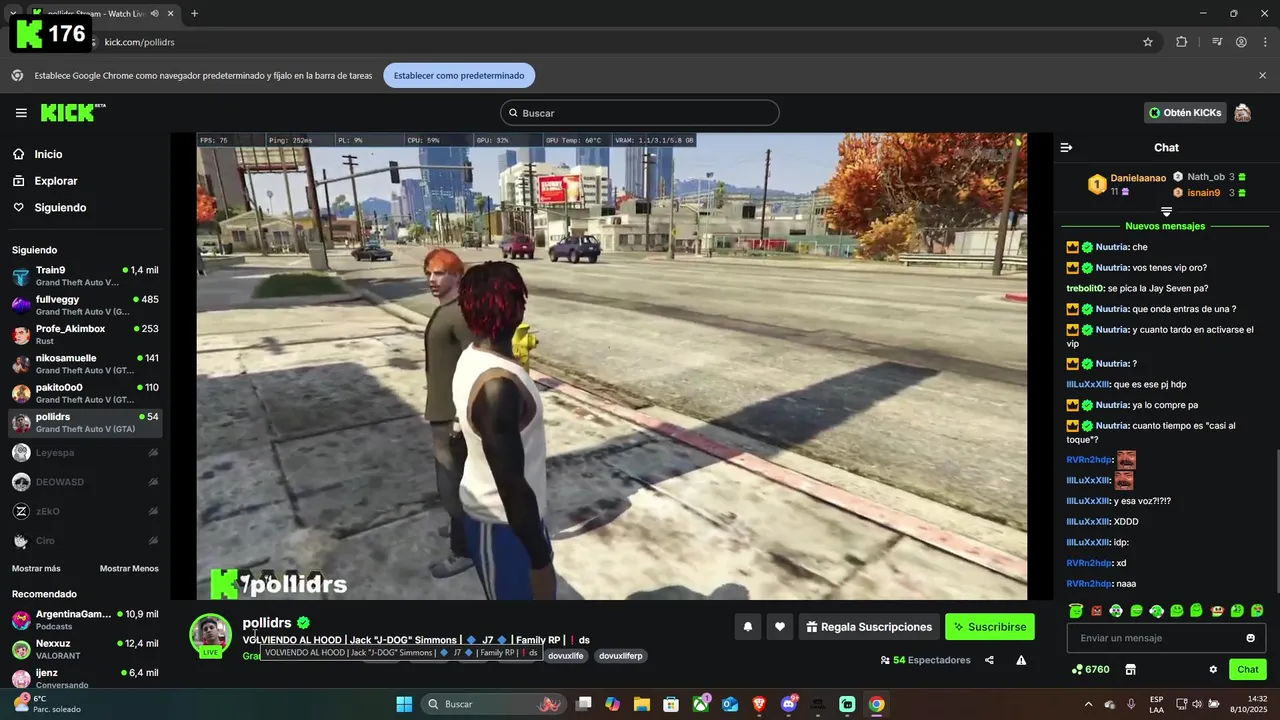
Task: Open fullveggy followed channel
Action: [x=85, y=305]
